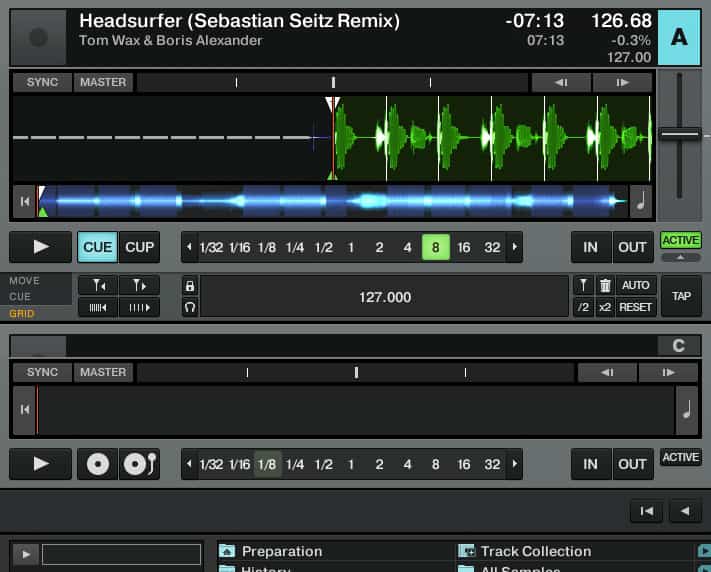This screenshot has height=572, width=711.
Task: Tap tempo with the TAP button
Action: [x=681, y=296]
